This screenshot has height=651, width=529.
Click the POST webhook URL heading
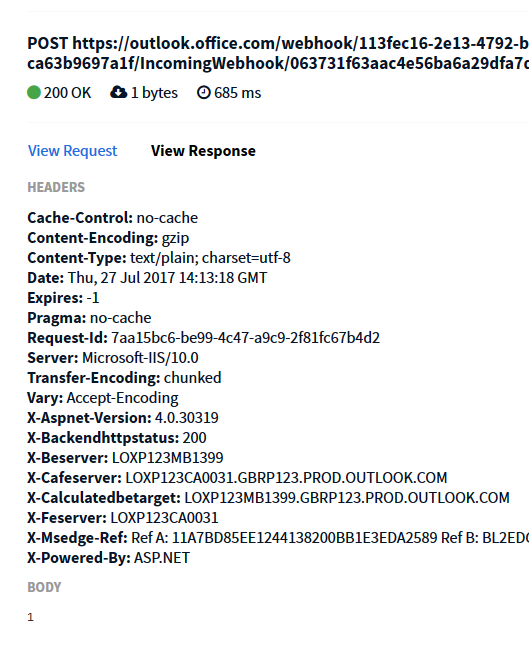click(x=278, y=53)
